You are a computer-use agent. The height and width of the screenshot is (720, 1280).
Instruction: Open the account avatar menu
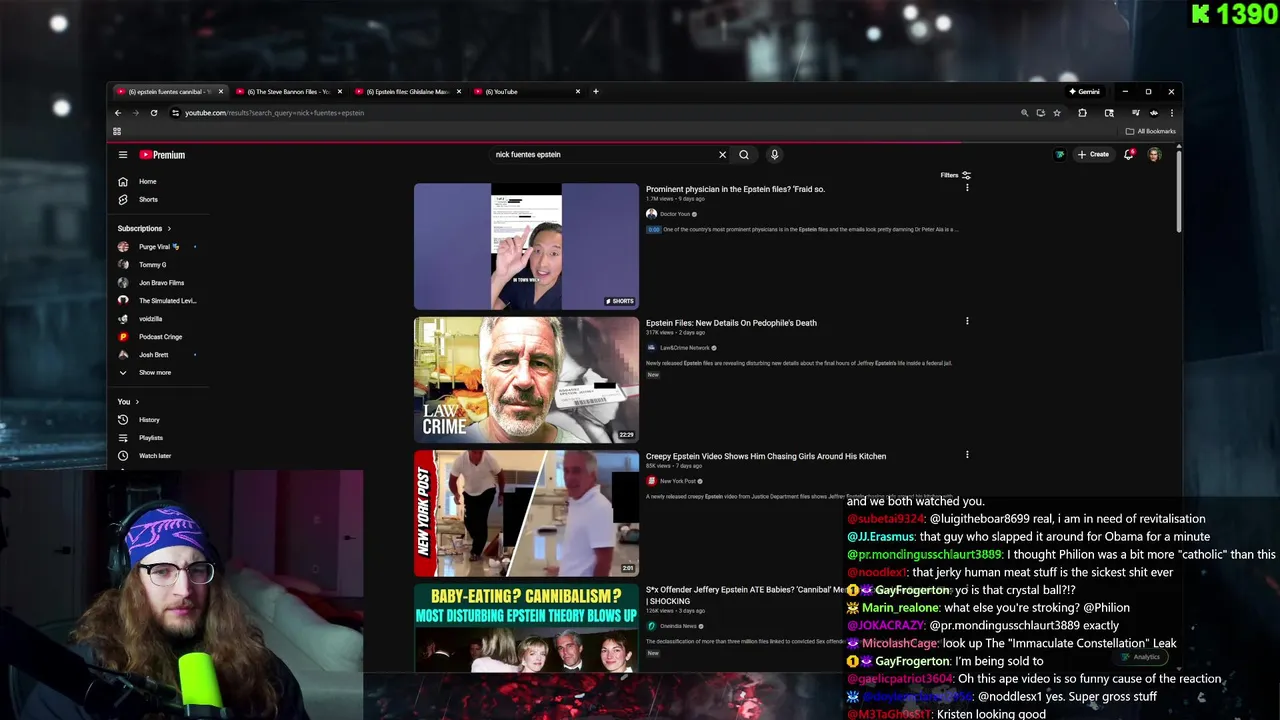(1154, 155)
